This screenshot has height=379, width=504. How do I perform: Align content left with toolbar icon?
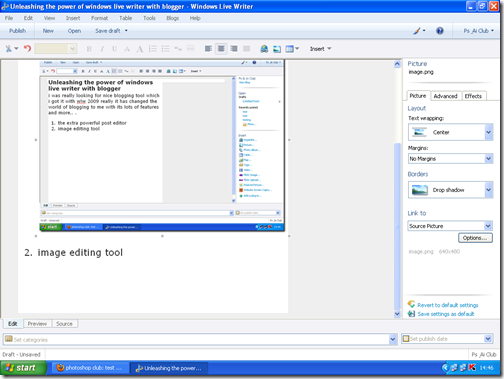[x=208, y=49]
